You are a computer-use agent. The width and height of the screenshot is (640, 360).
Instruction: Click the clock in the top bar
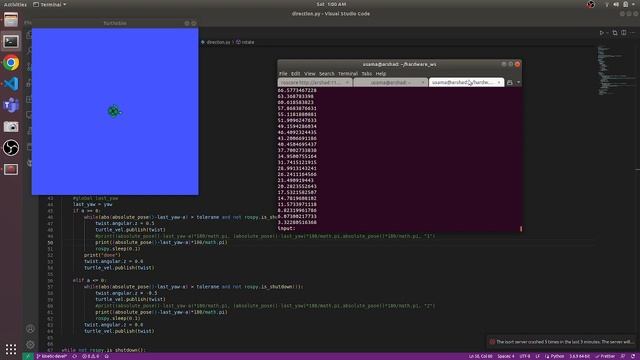pos(331,4)
